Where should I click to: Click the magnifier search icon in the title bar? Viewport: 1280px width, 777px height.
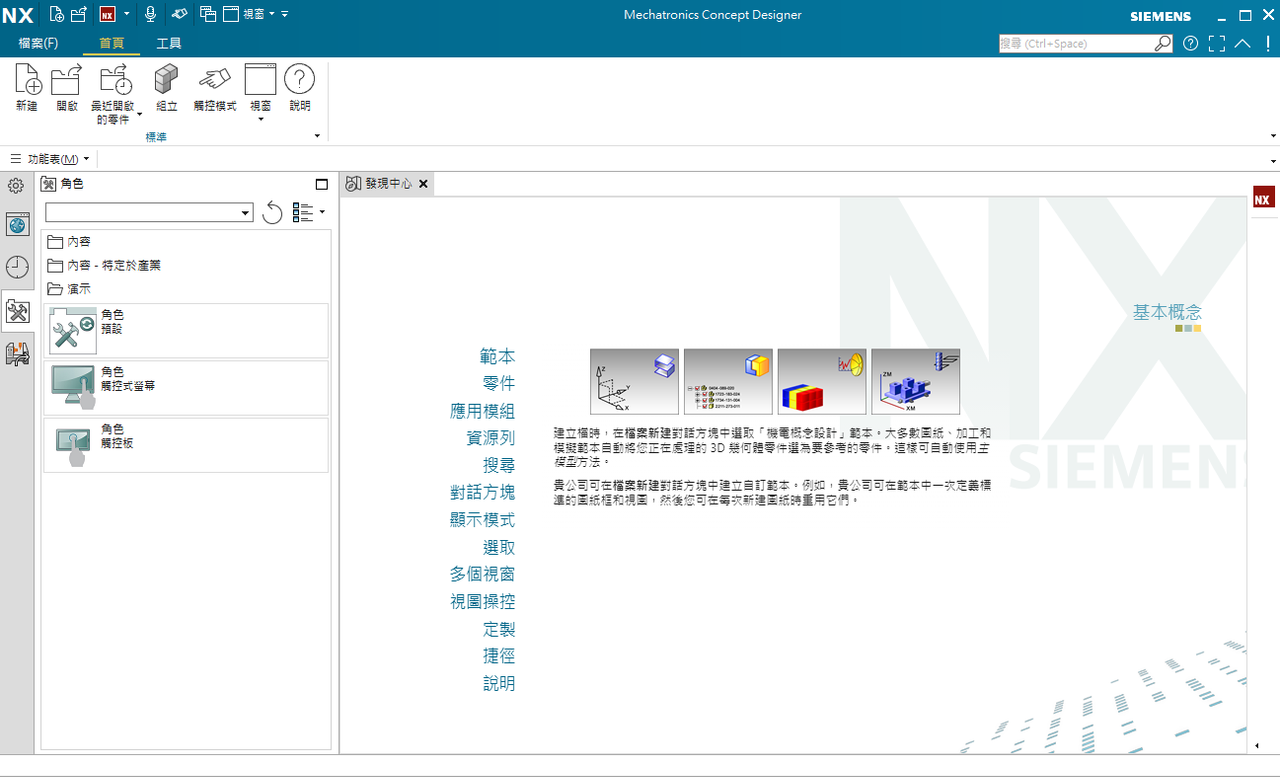1163,43
